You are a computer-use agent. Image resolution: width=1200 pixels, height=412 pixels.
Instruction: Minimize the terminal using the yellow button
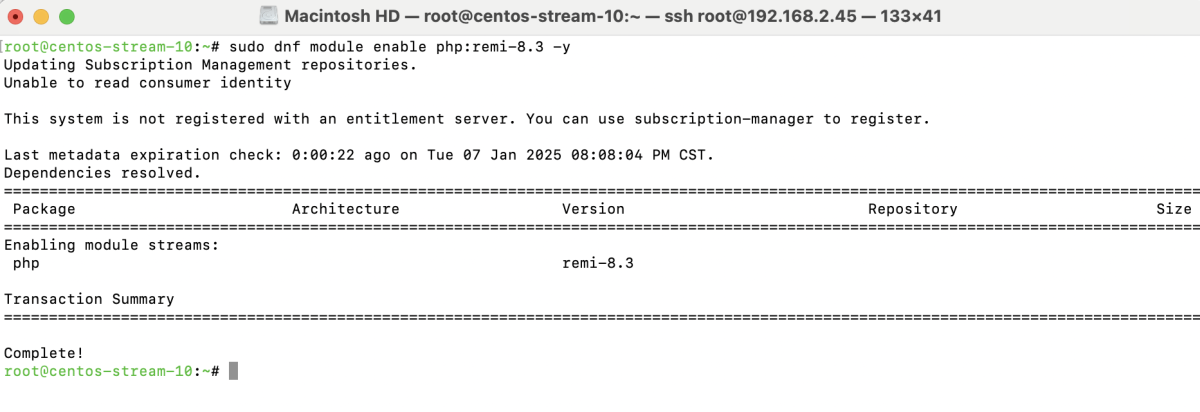[43, 17]
